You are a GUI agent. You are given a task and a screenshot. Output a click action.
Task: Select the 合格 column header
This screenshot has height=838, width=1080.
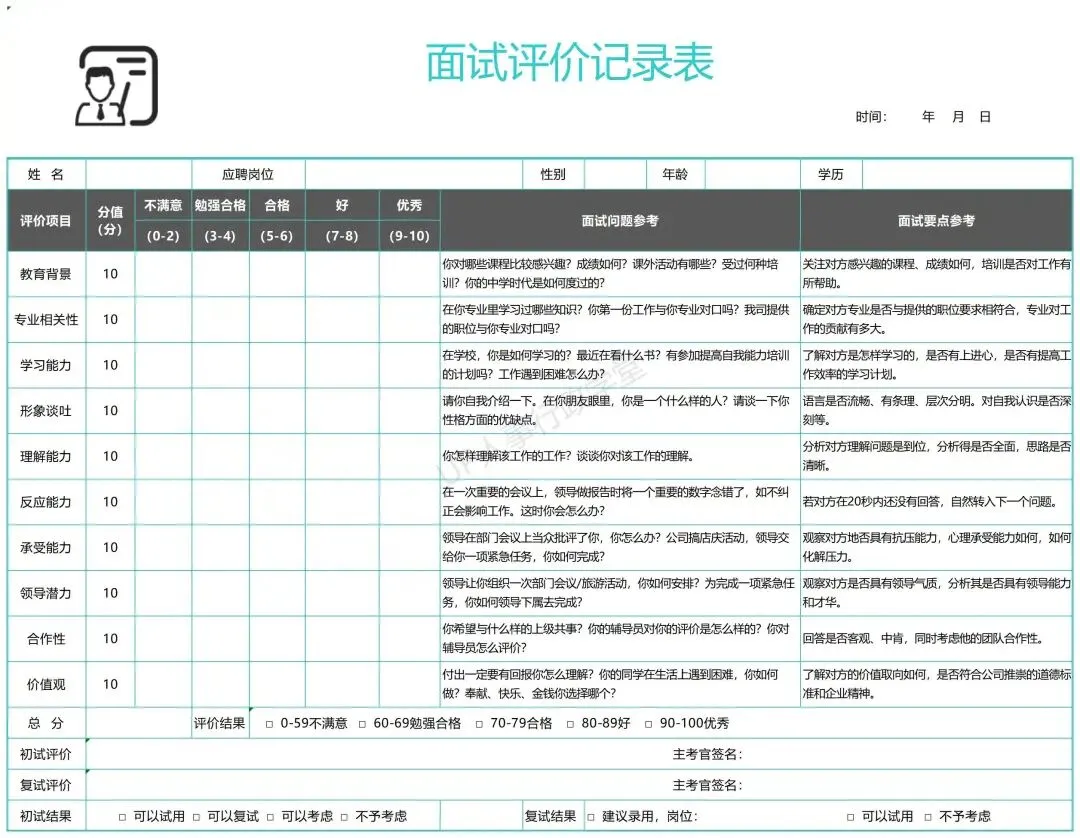(x=277, y=205)
